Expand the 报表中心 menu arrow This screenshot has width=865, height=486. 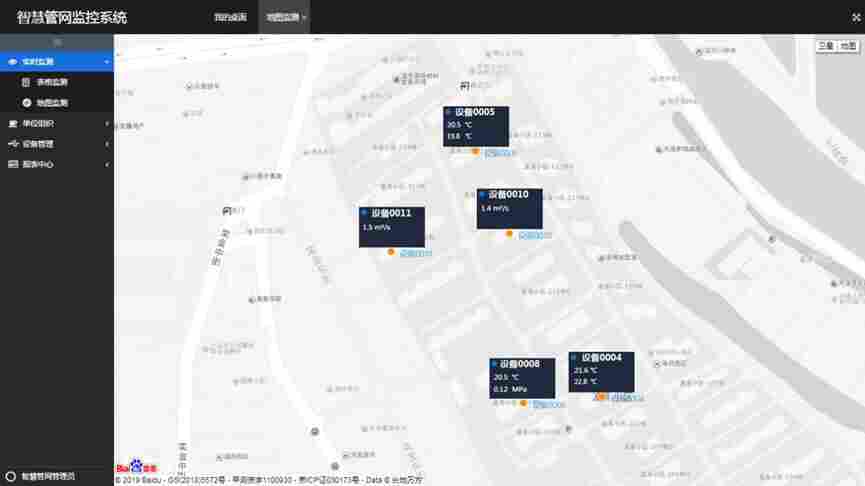[107, 163]
